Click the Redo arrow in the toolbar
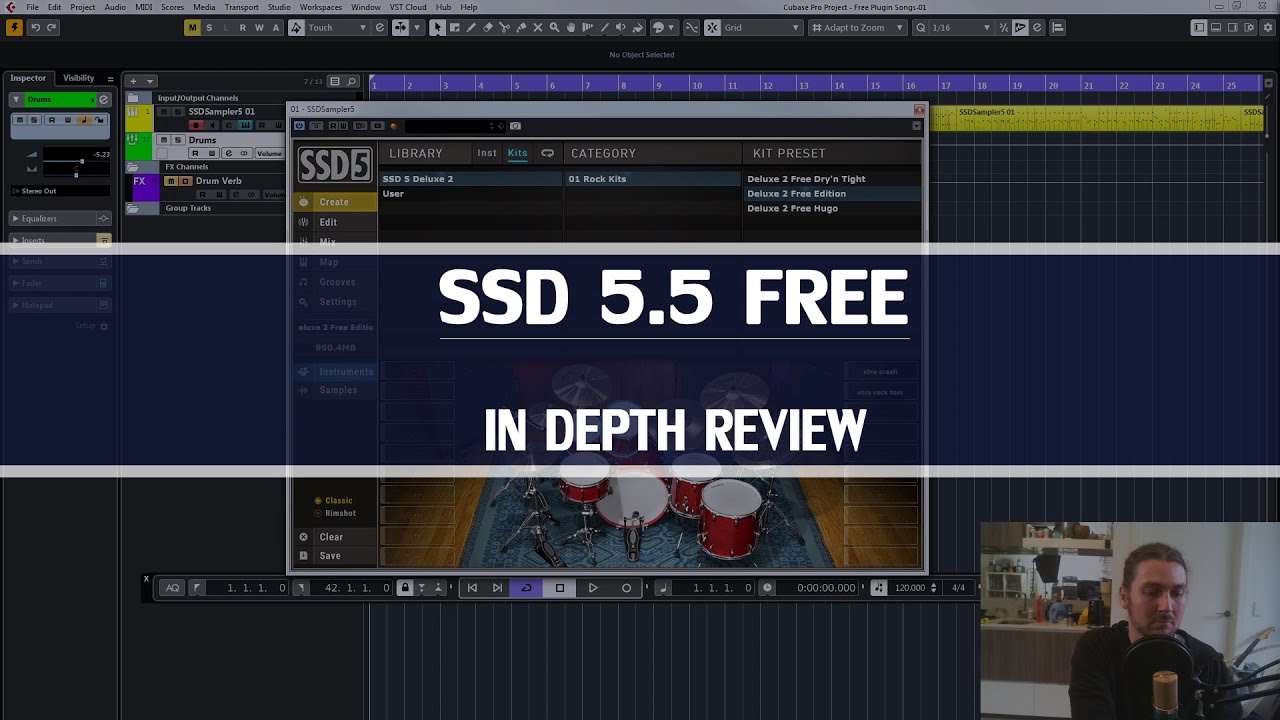 52,27
